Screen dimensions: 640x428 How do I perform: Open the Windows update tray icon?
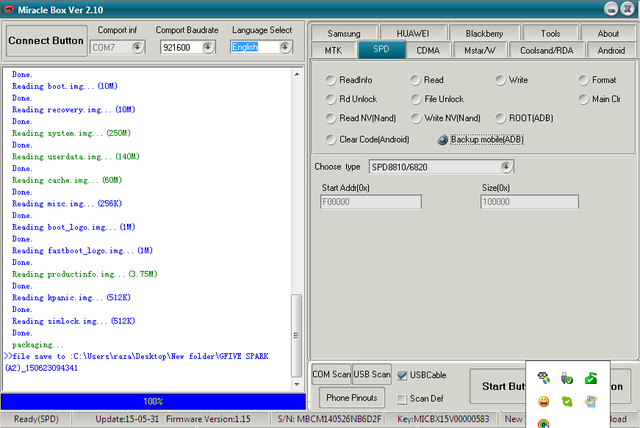pos(591,401)
